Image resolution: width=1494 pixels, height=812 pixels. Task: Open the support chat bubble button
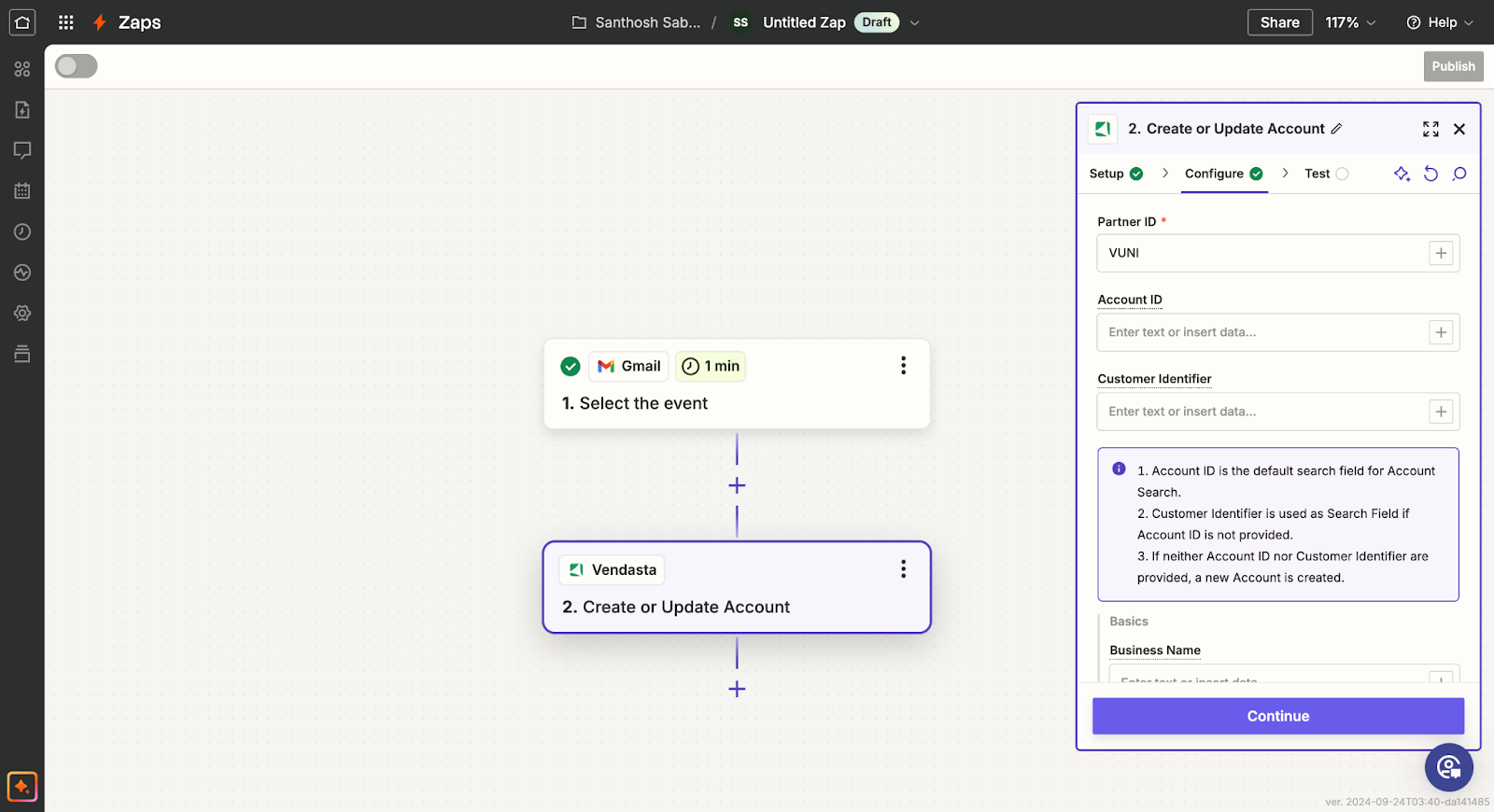pos(1448,767)
